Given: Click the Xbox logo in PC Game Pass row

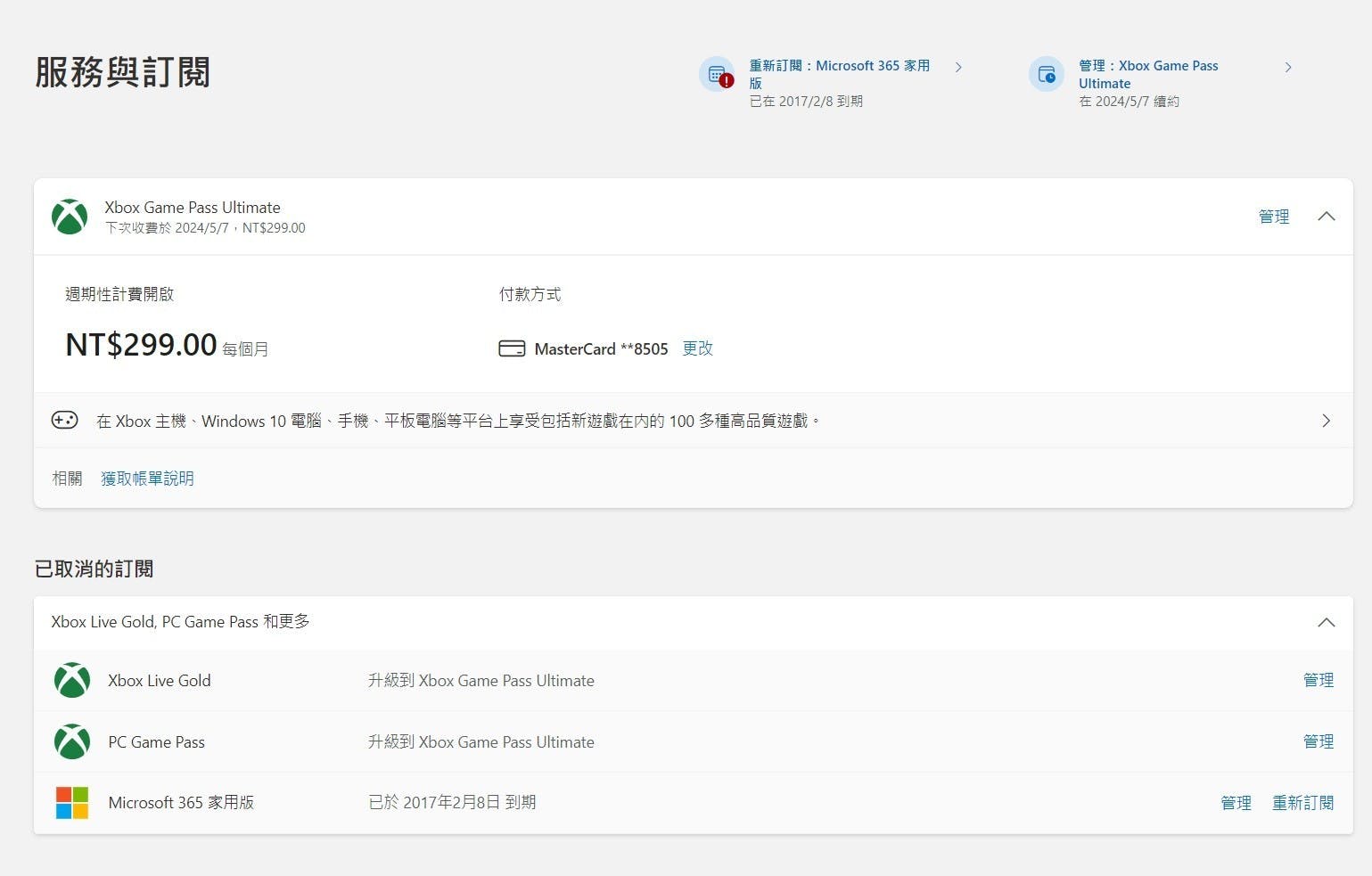Looking at the screenshot, I should 72,741.
